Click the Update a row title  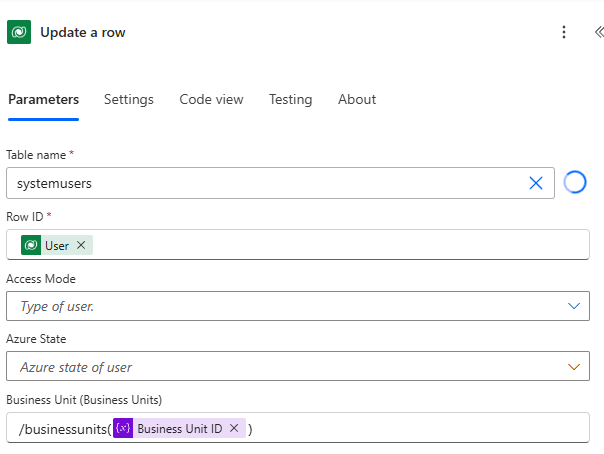tap(83, 32)
